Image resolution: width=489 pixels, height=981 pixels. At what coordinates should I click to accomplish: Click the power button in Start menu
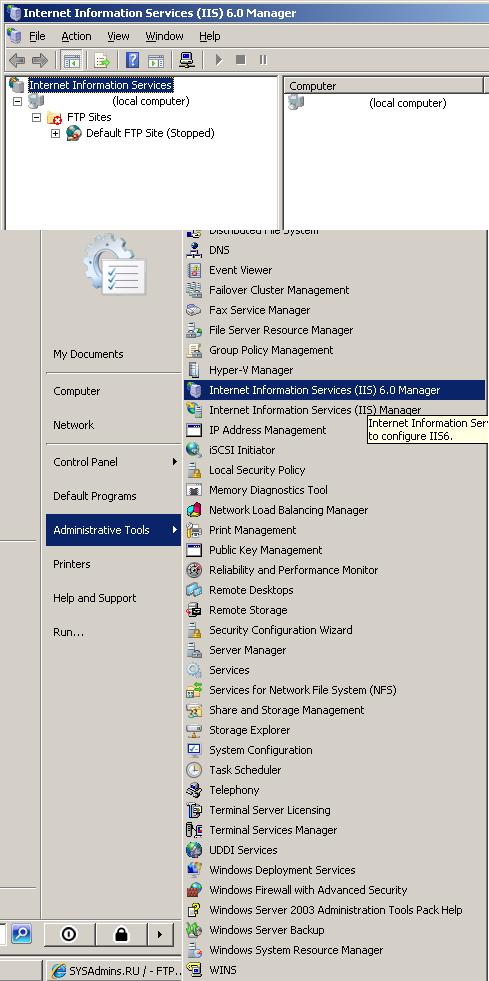click(69, 935)
